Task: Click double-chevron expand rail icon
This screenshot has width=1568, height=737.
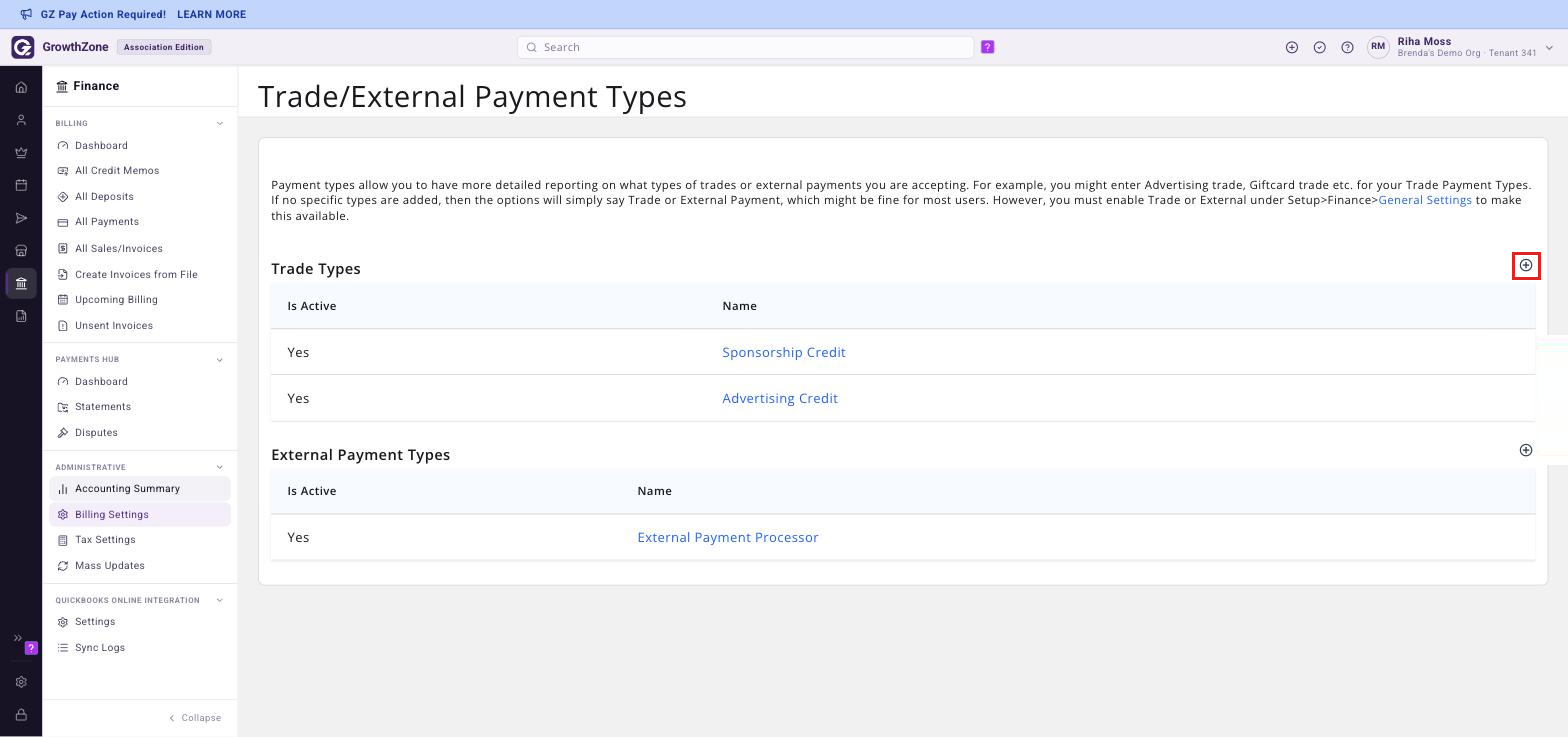Action: tap(17, 638)
